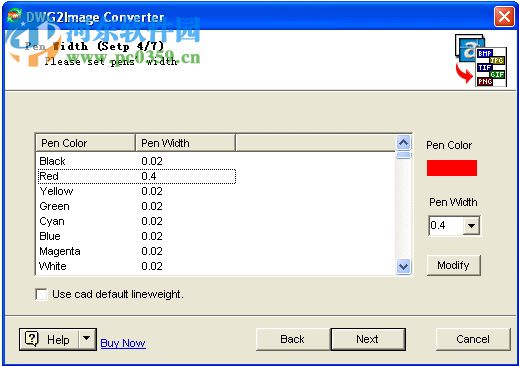Click the 0.4 width value in Red row

149,176
